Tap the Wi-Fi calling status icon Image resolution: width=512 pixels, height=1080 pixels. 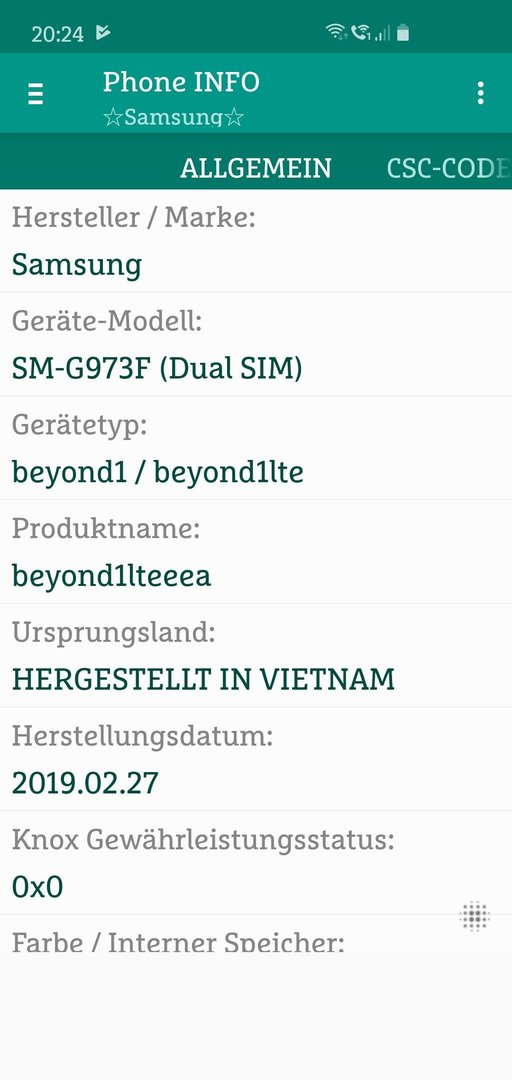click(360, 32)
